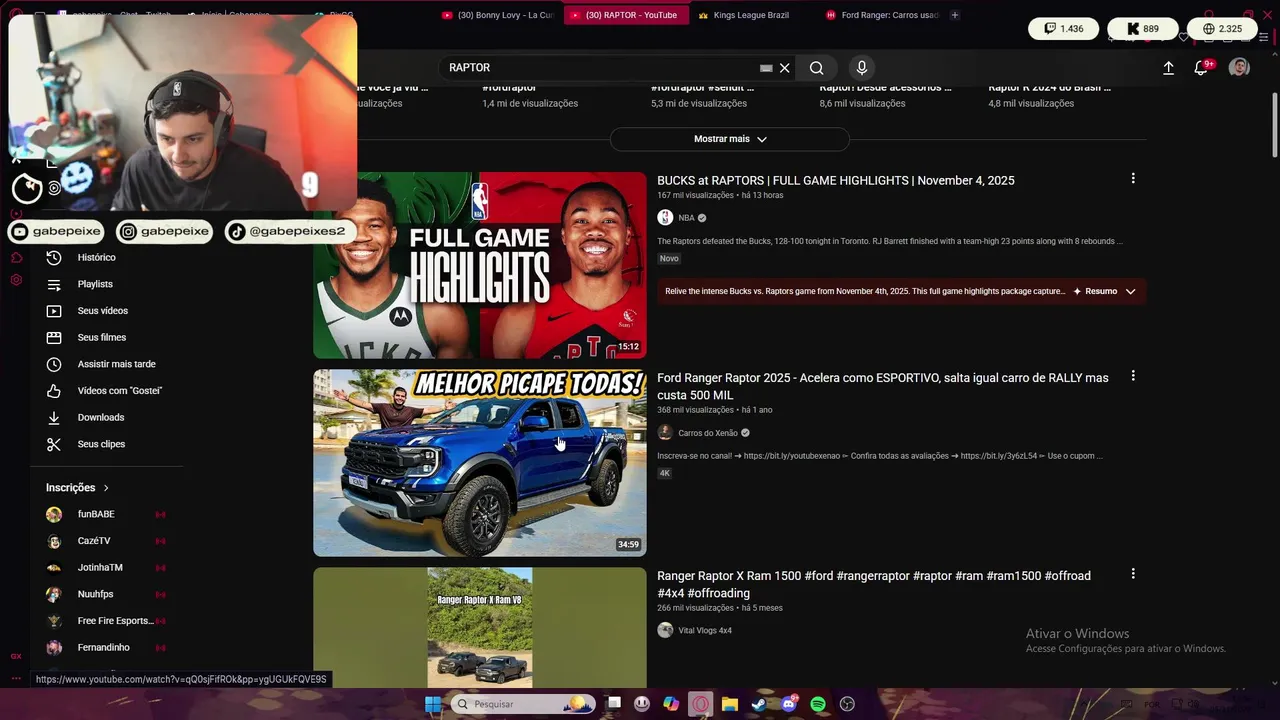Click the Twitch viewer count 1.436 badge

click(1063, 29)
